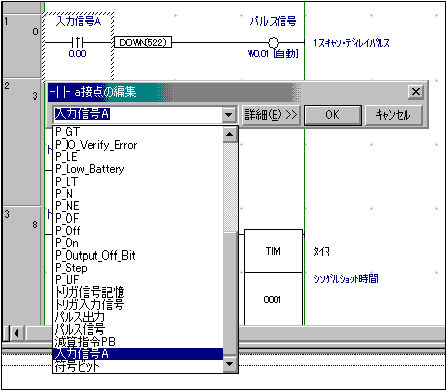Image resolution: width=446 pixels, height=390 pixels.
Task: Select the 0.00 contact in rung 0
Action: click(78, 43)
